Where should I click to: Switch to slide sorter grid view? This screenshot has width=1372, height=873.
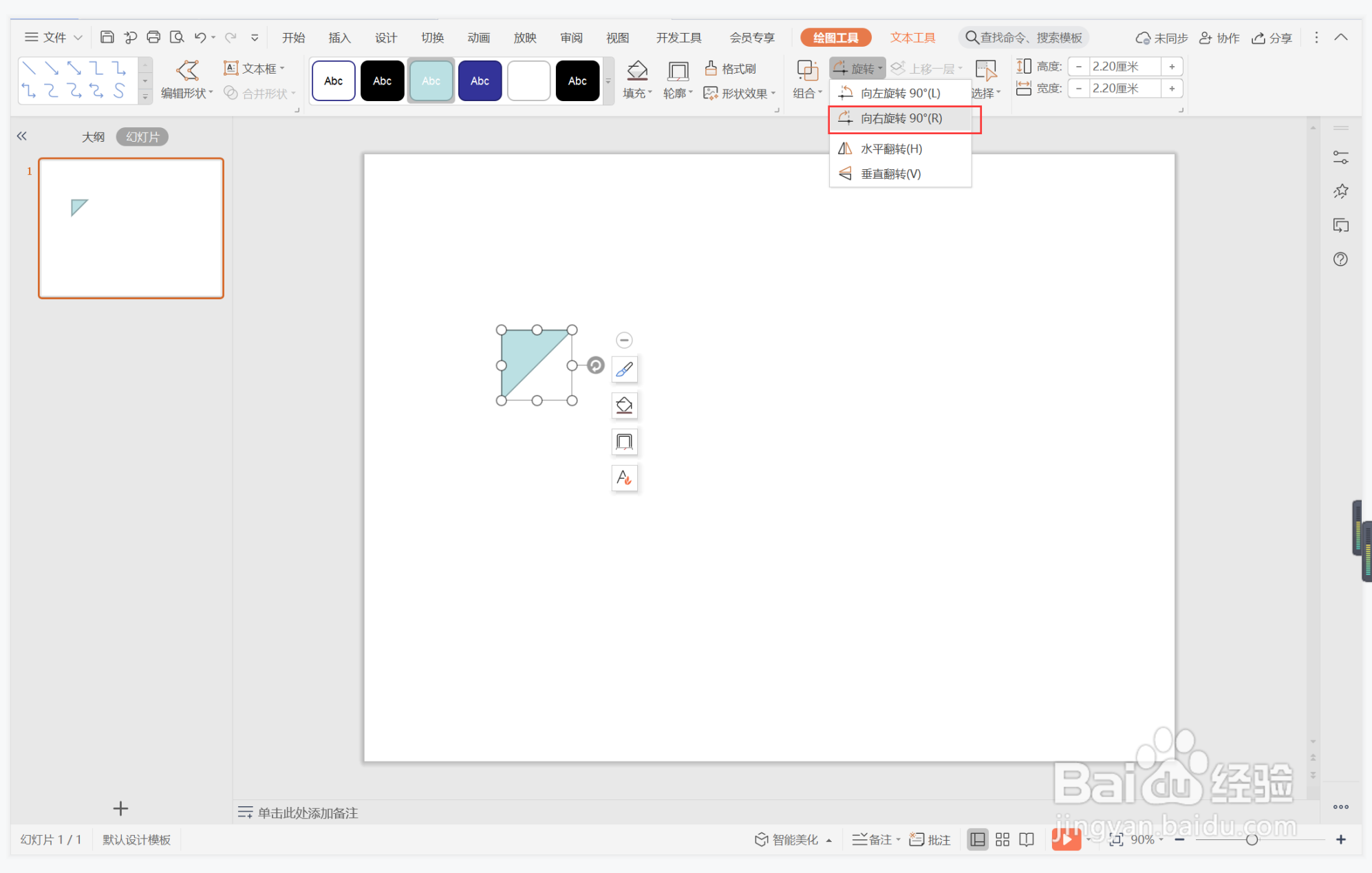[x=1003, y=839]
